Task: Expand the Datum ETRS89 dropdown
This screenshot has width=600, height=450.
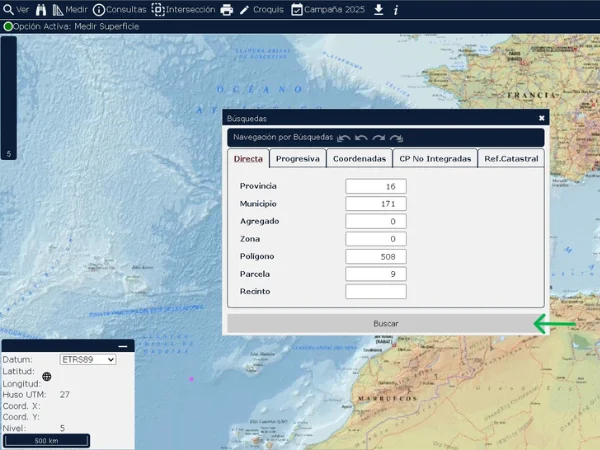Action: 88,360
